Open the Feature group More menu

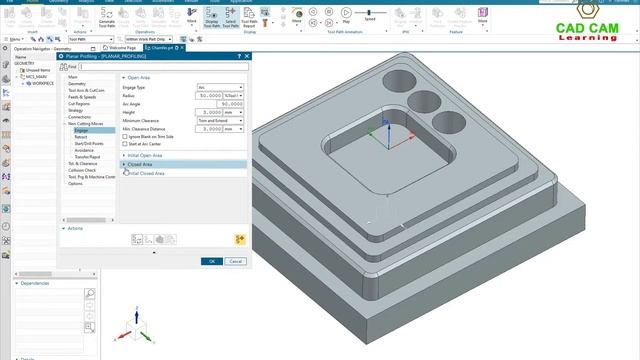pos(482,16)
